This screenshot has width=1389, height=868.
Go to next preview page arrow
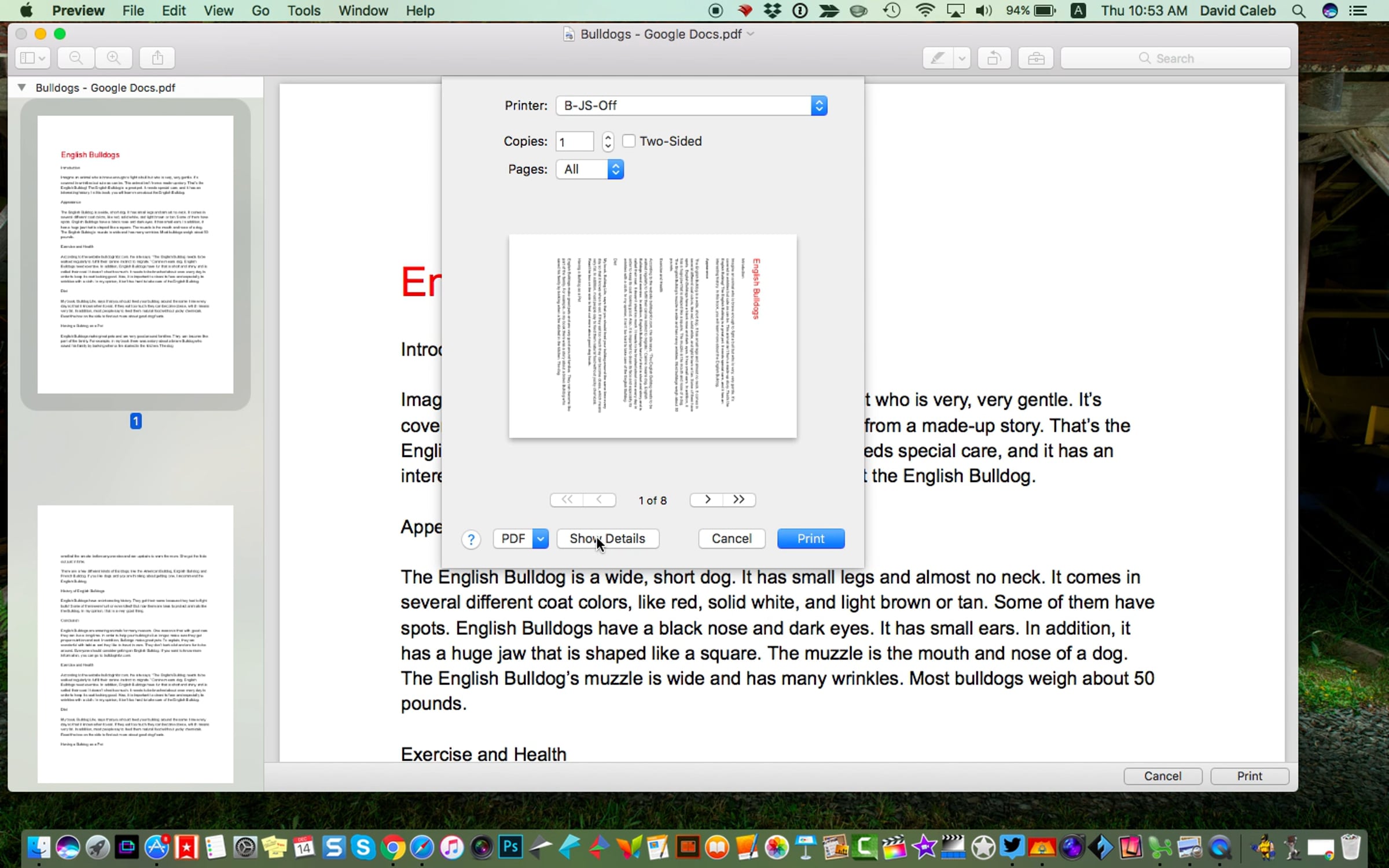tap(707, 499)
